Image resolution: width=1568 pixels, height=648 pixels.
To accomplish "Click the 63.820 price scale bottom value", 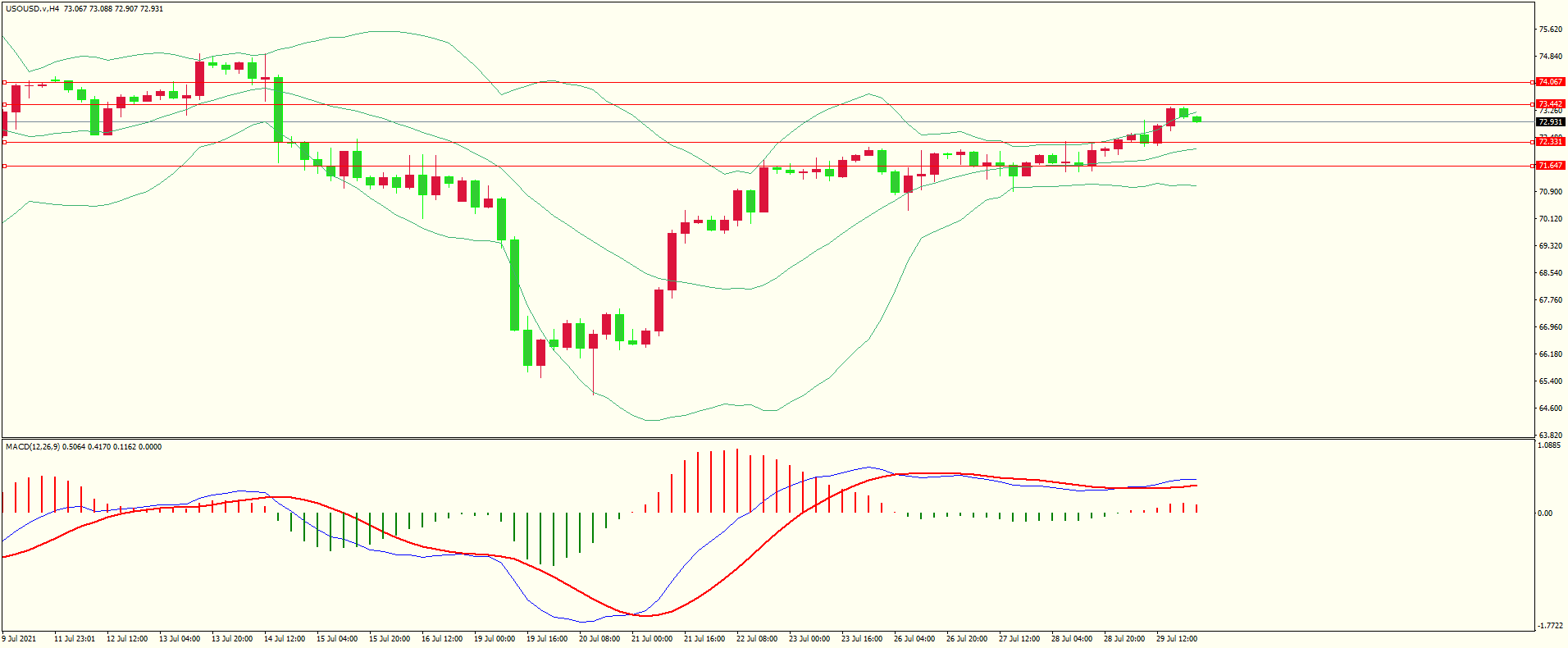I will (1550, 436).
